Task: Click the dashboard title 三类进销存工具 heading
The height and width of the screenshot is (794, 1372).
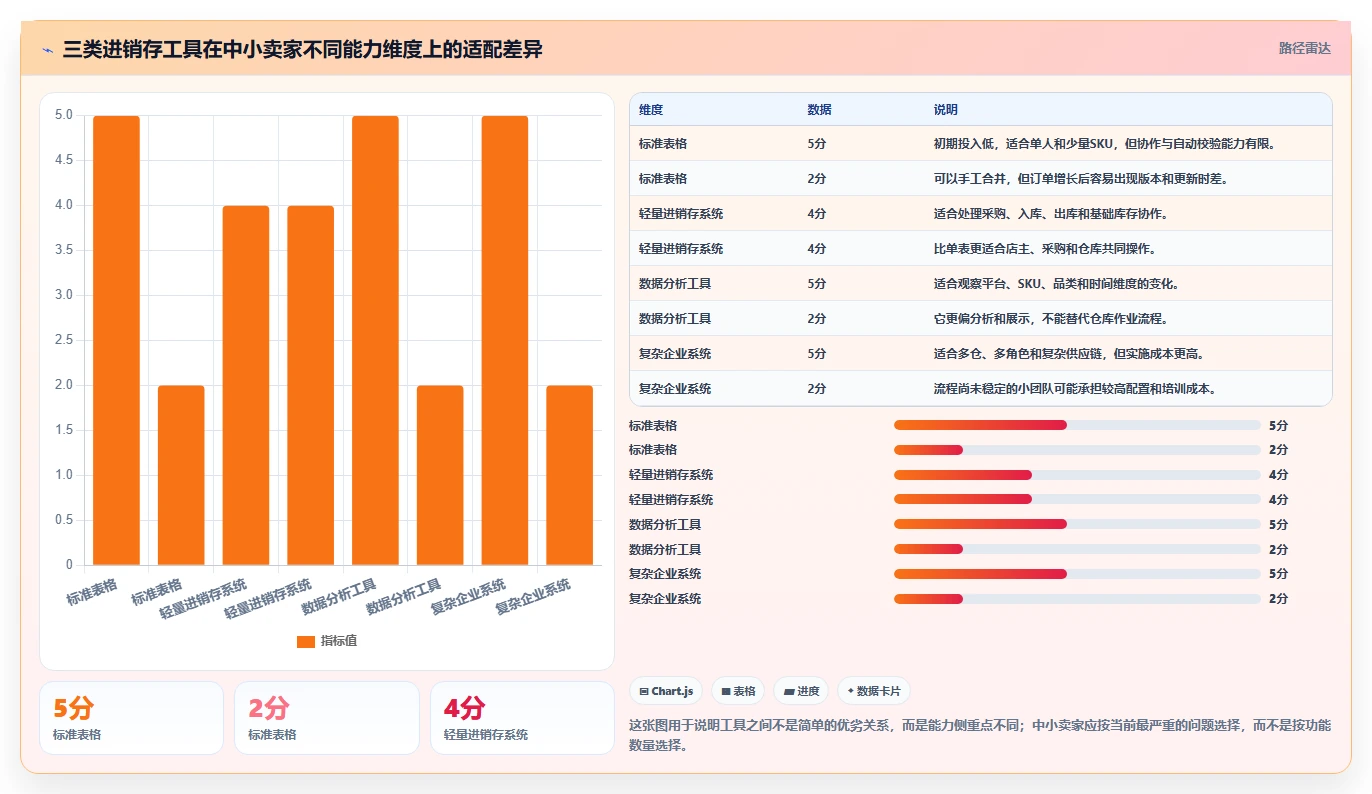Action: (302, 49)
